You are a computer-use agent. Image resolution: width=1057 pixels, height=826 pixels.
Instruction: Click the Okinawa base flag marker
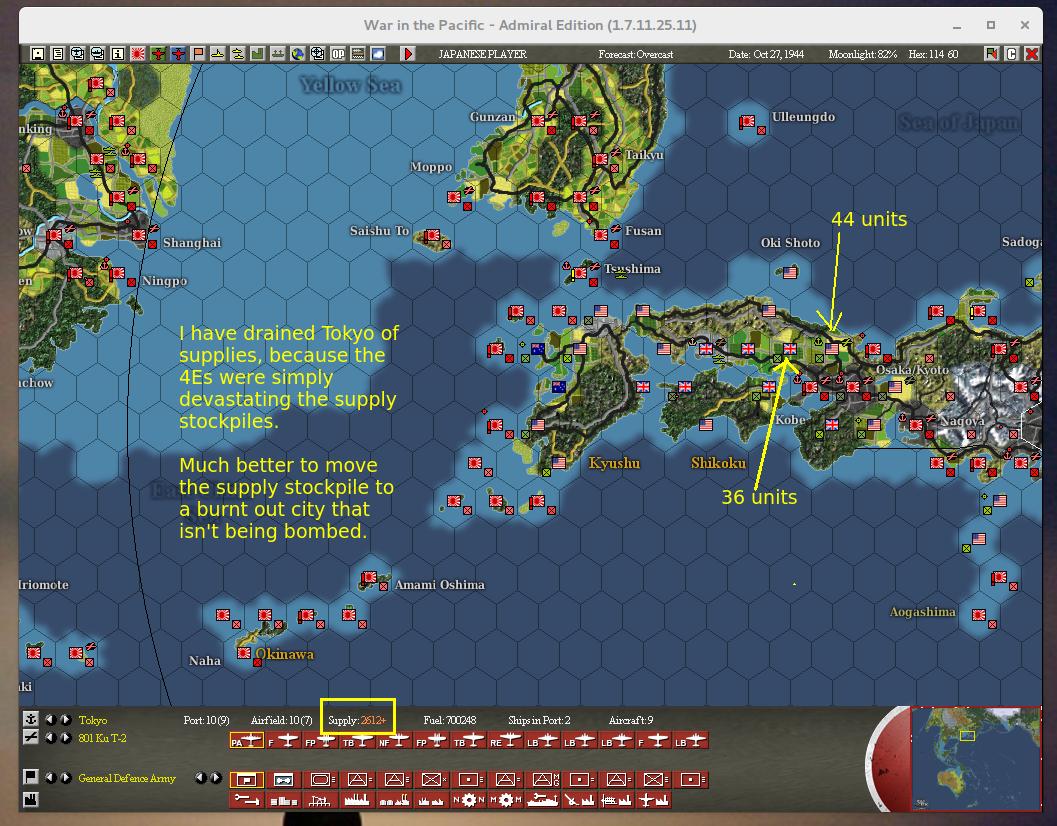pyautogui.click(x=244, y=653)
